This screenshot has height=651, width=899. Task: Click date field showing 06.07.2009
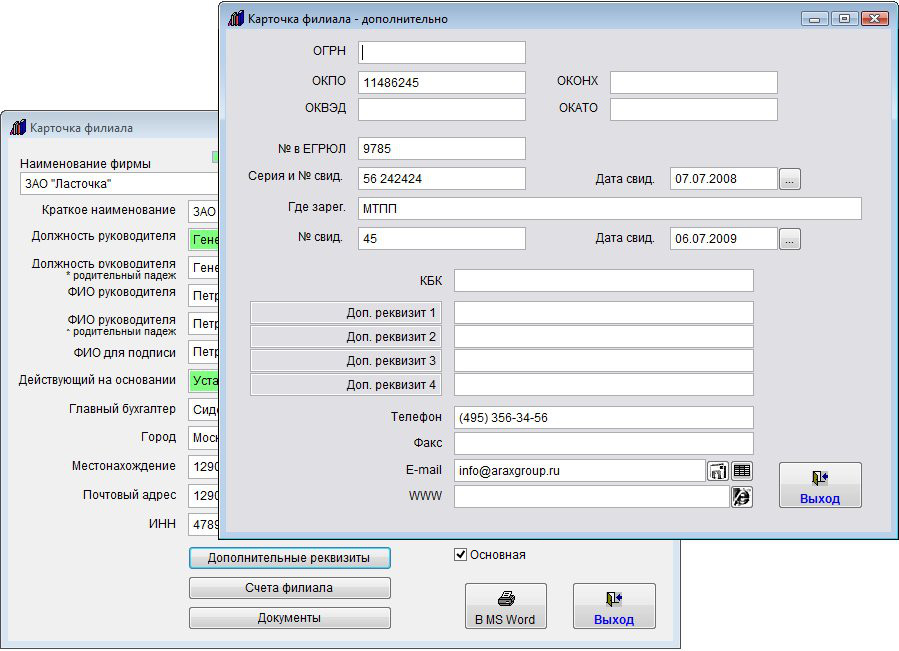(x=724, y=239)
